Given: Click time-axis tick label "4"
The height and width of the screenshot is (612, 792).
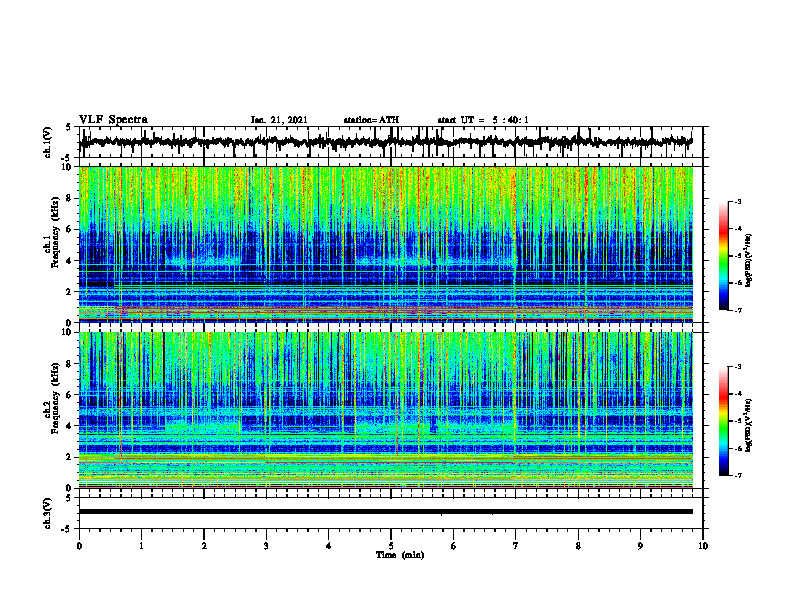Looking at the screenshot, I should click(329, 546).
